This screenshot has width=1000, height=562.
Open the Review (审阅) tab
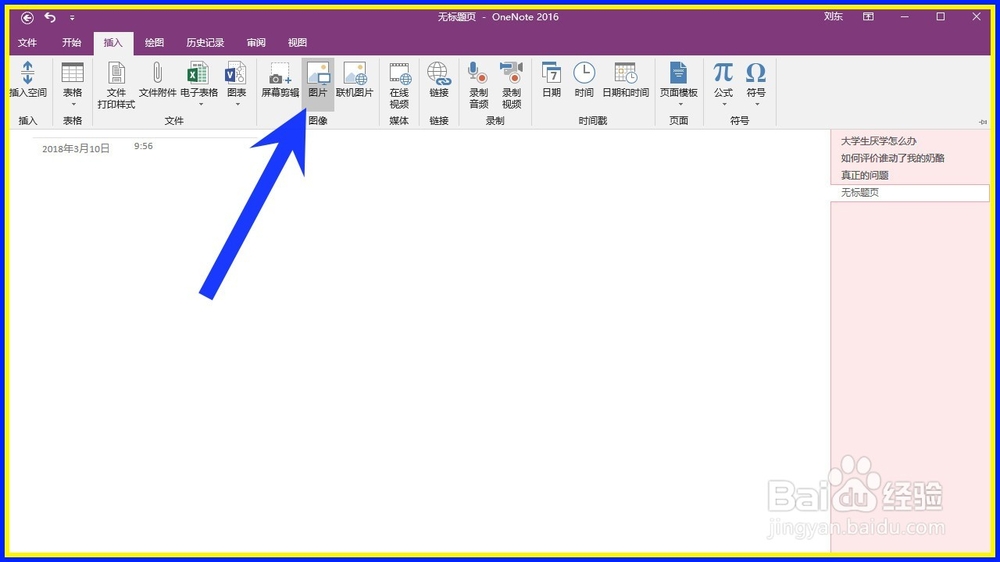click(x=256, y=43)
